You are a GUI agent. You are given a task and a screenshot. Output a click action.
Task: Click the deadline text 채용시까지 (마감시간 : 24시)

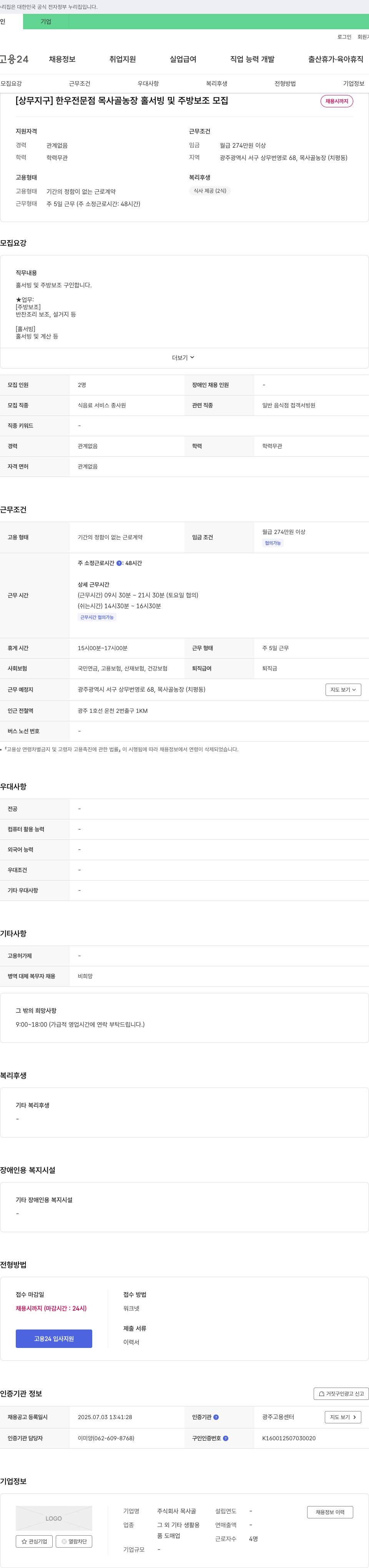click(51, 1308)
